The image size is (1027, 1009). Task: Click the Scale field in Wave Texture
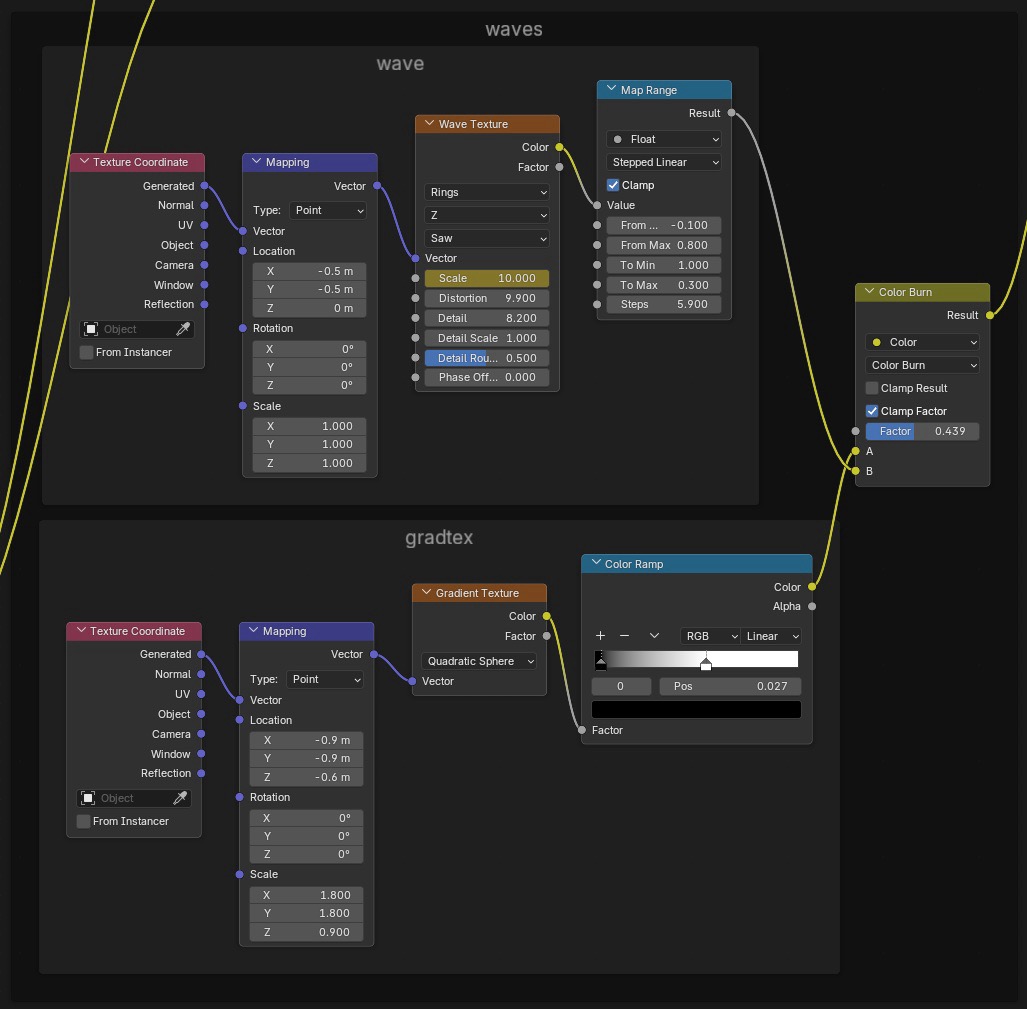point(487,278)
